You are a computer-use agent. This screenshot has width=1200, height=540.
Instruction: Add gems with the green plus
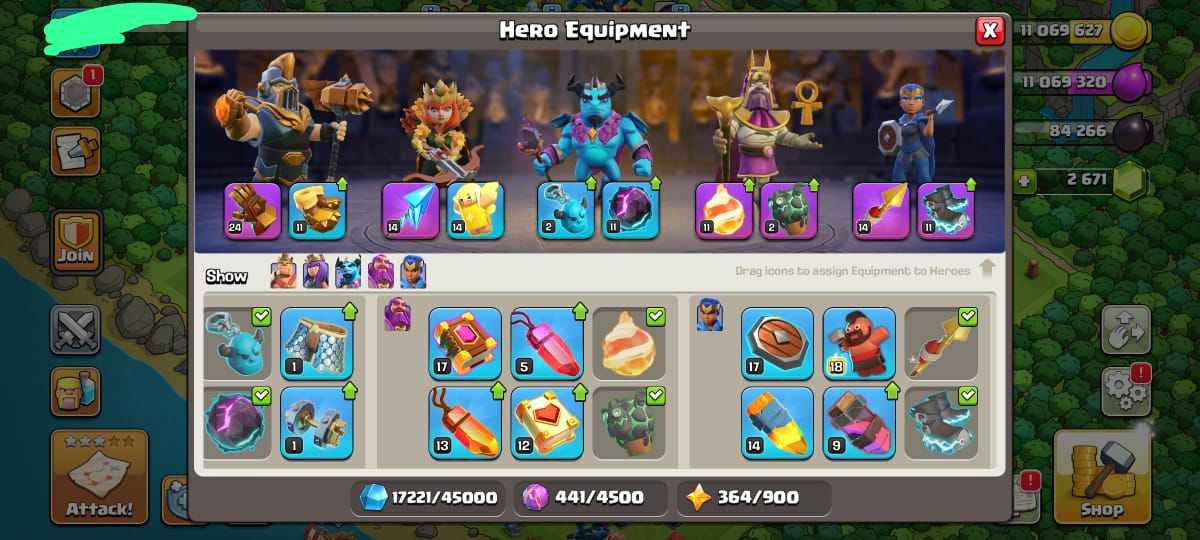[1023, 181]
